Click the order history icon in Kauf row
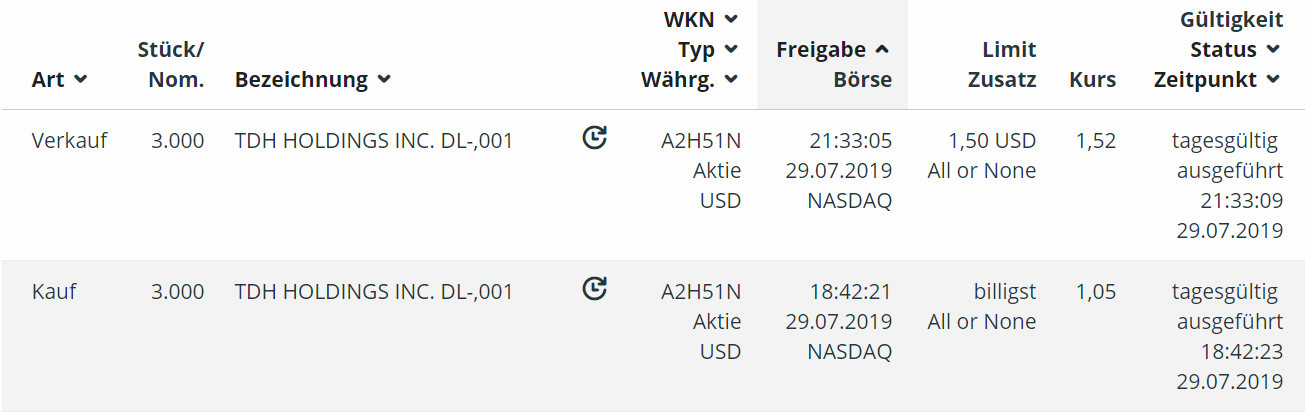The width and height of the screenshot is (1305, 413). [x=595, y=289]
